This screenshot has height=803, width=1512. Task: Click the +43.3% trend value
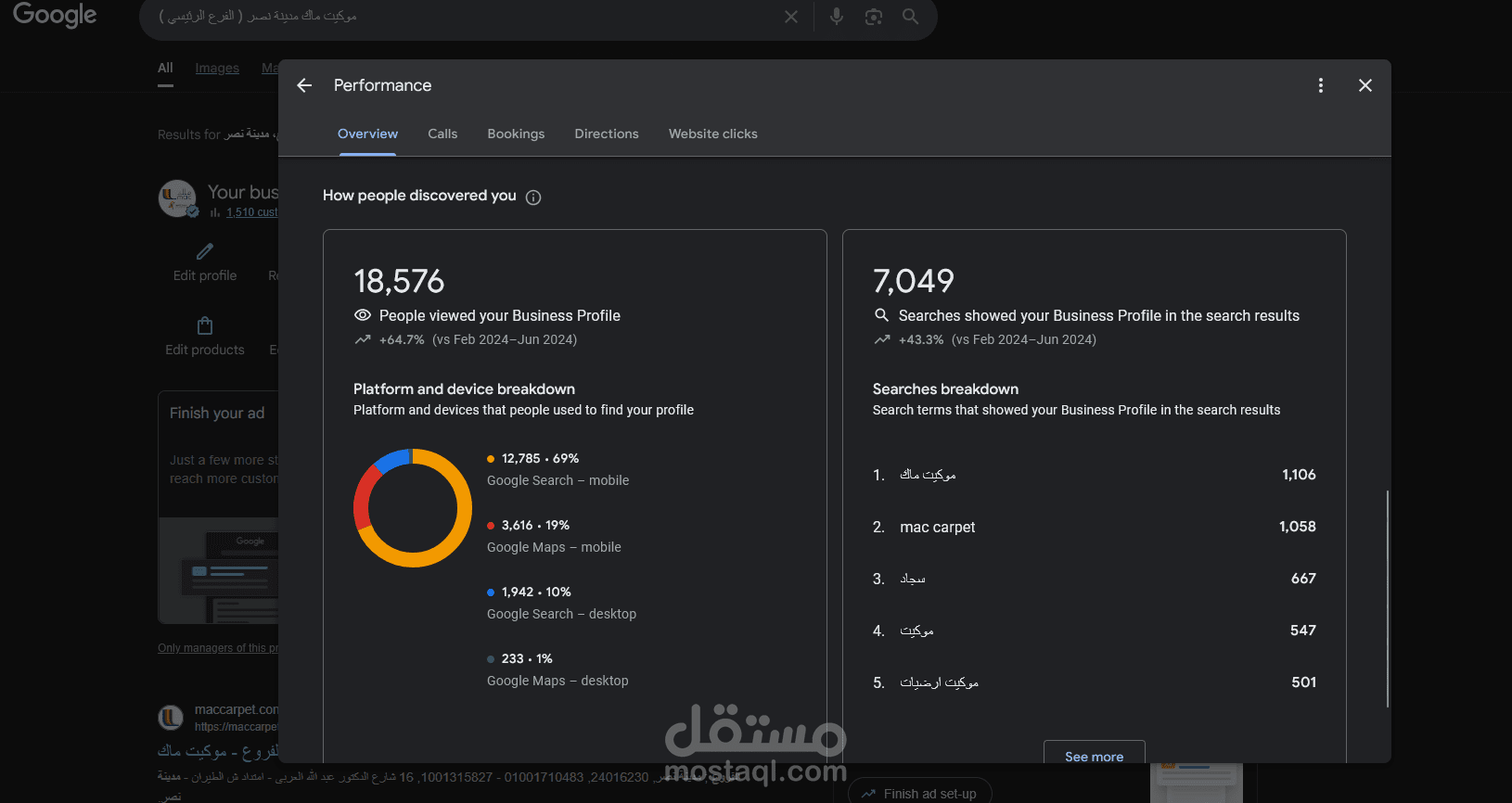pos(921,339)
